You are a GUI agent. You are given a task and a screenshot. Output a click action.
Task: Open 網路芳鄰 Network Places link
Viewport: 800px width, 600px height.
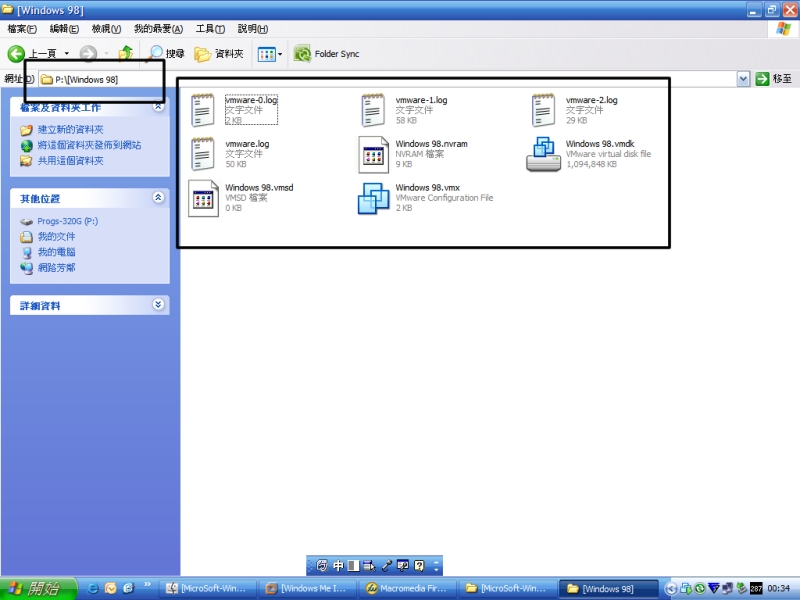[56, 267]
